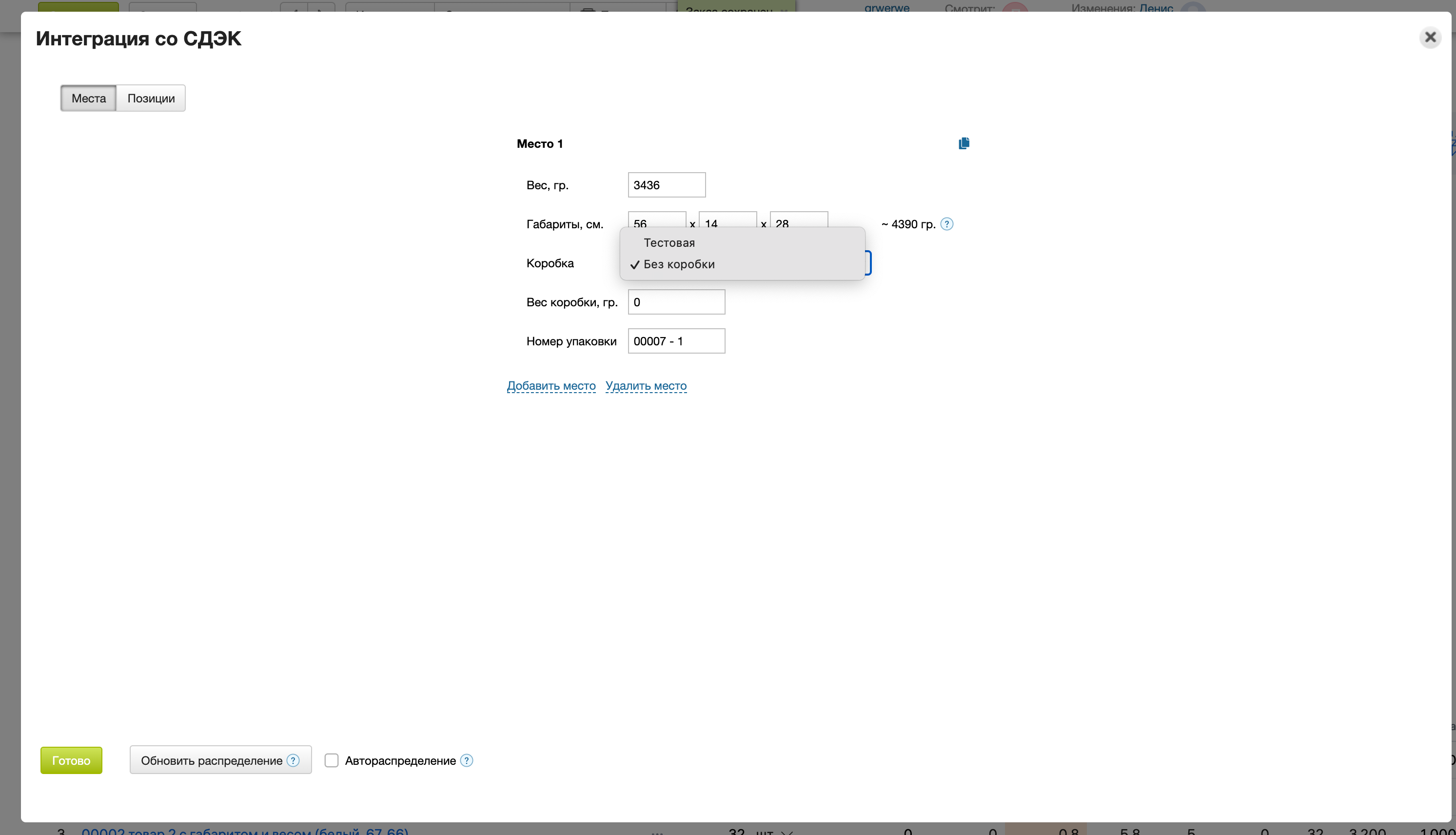Viewport: 1456px width, 835px height.
Task: Focus the Вес коробки, гр. input
Action: click(x=676, y=302)
